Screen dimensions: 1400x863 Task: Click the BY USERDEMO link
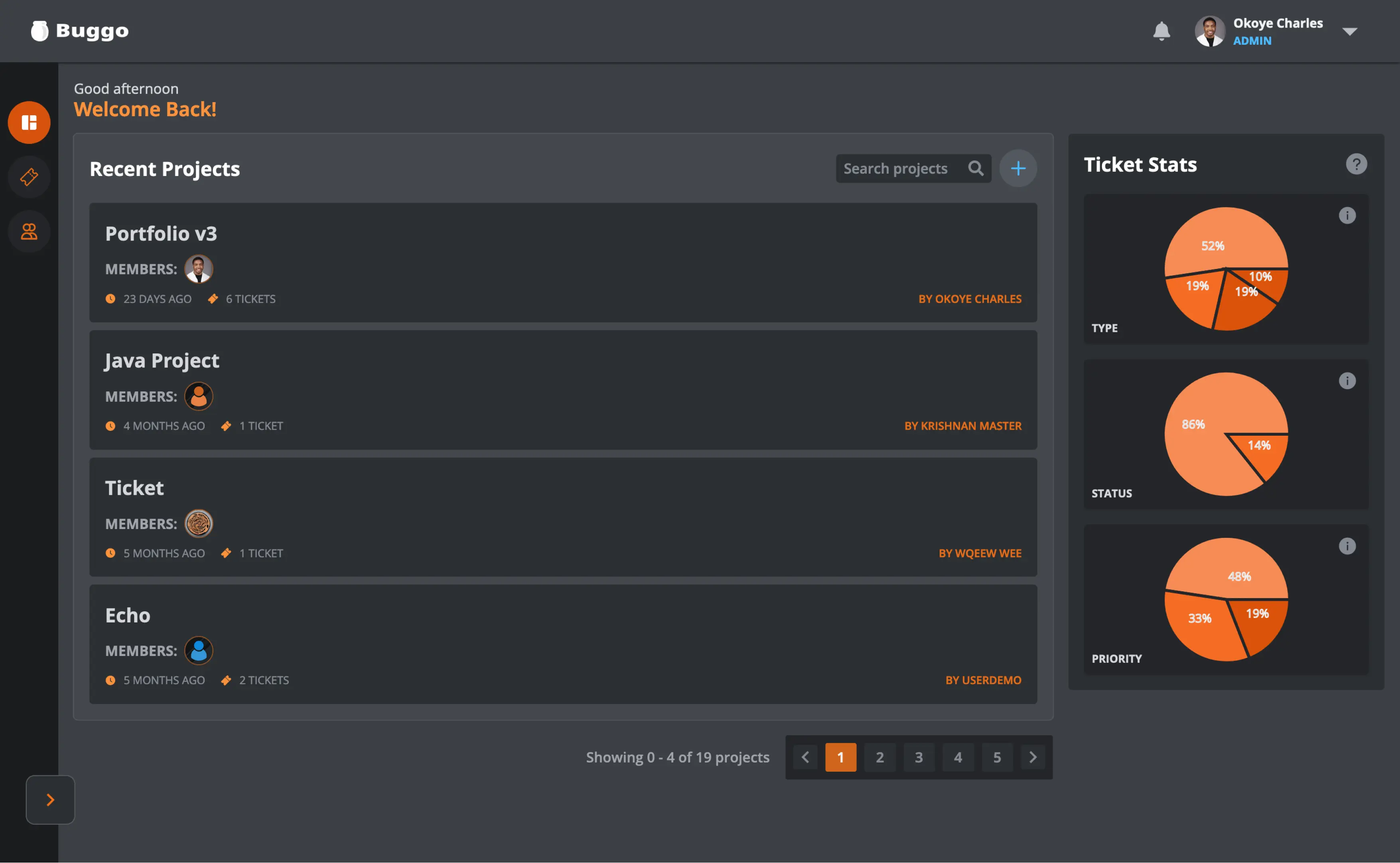(x=983, y=680)
